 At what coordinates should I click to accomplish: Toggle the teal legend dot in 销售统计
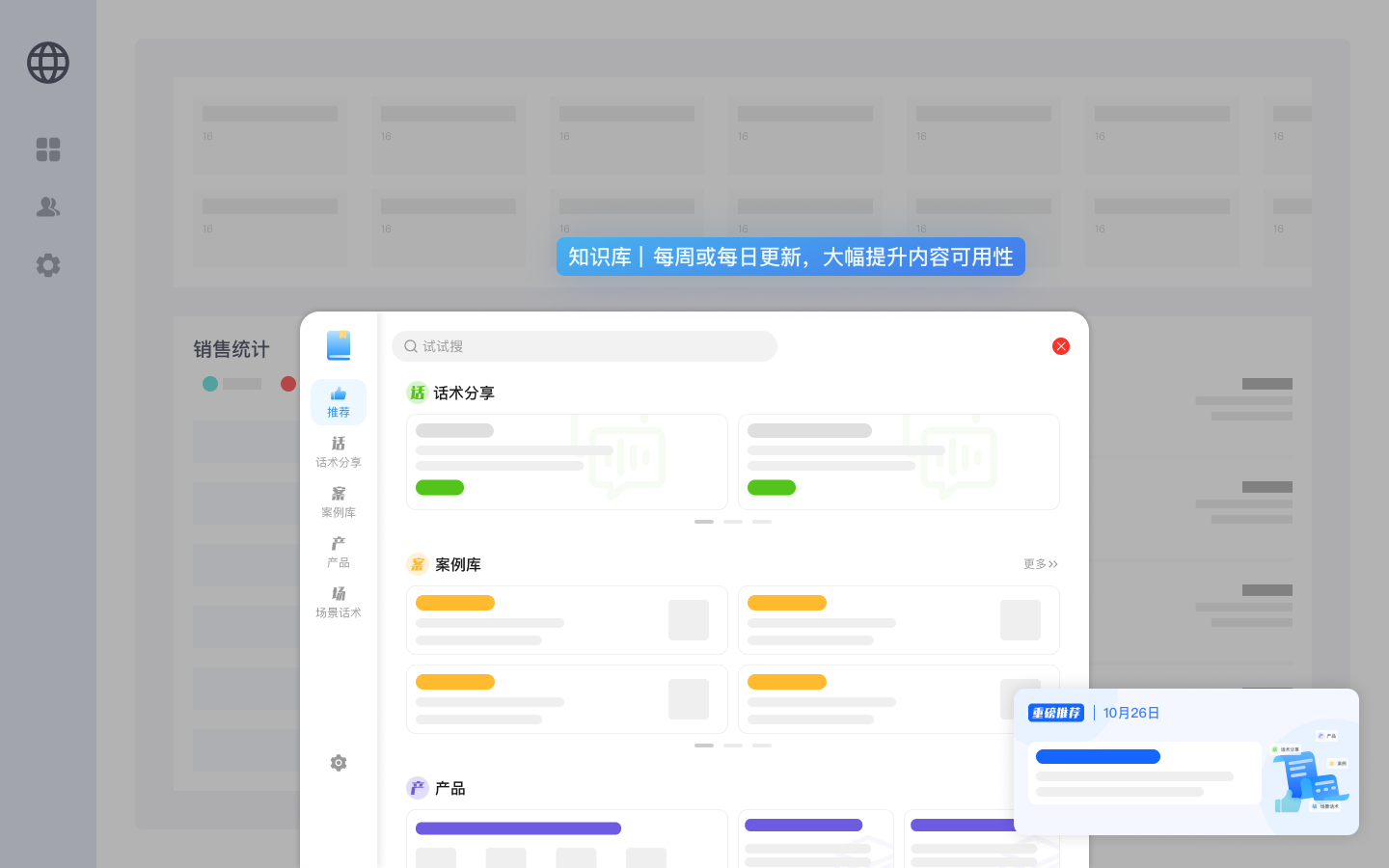point(210,384)
